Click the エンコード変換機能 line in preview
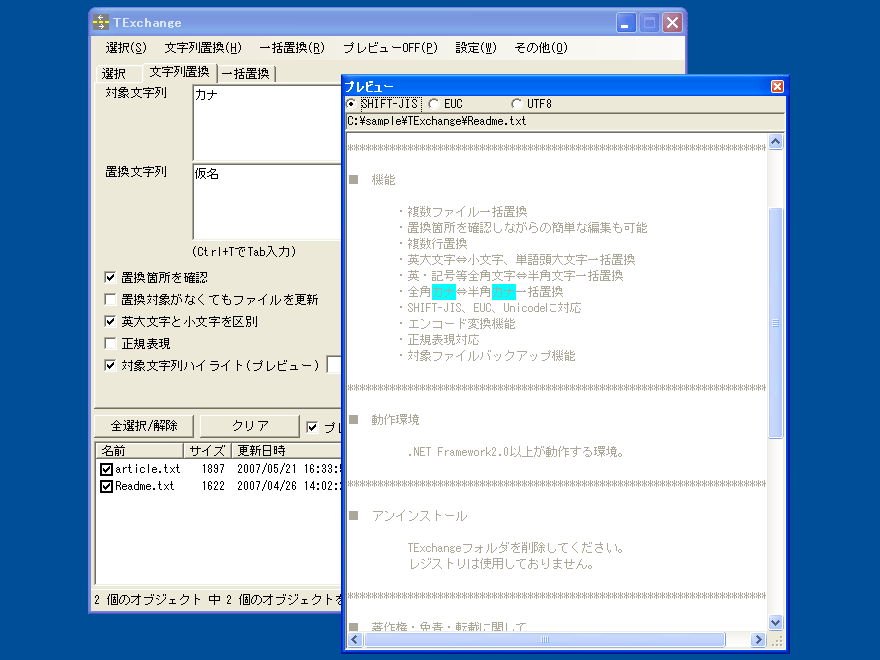880x660 pixels. pyautogui.click(x=461, y=324)
